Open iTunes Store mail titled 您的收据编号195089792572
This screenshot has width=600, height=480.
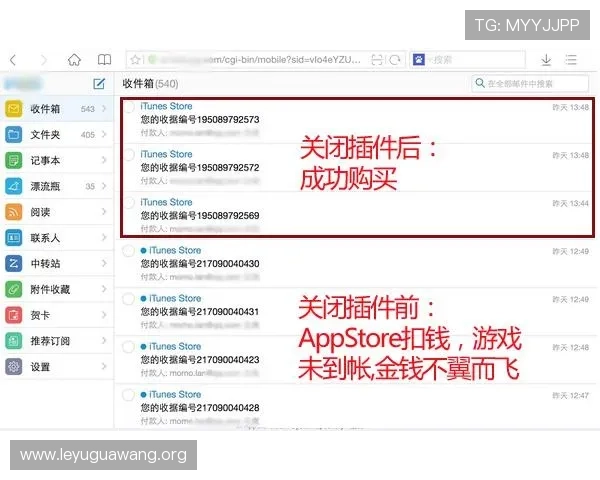pos(357,168)
